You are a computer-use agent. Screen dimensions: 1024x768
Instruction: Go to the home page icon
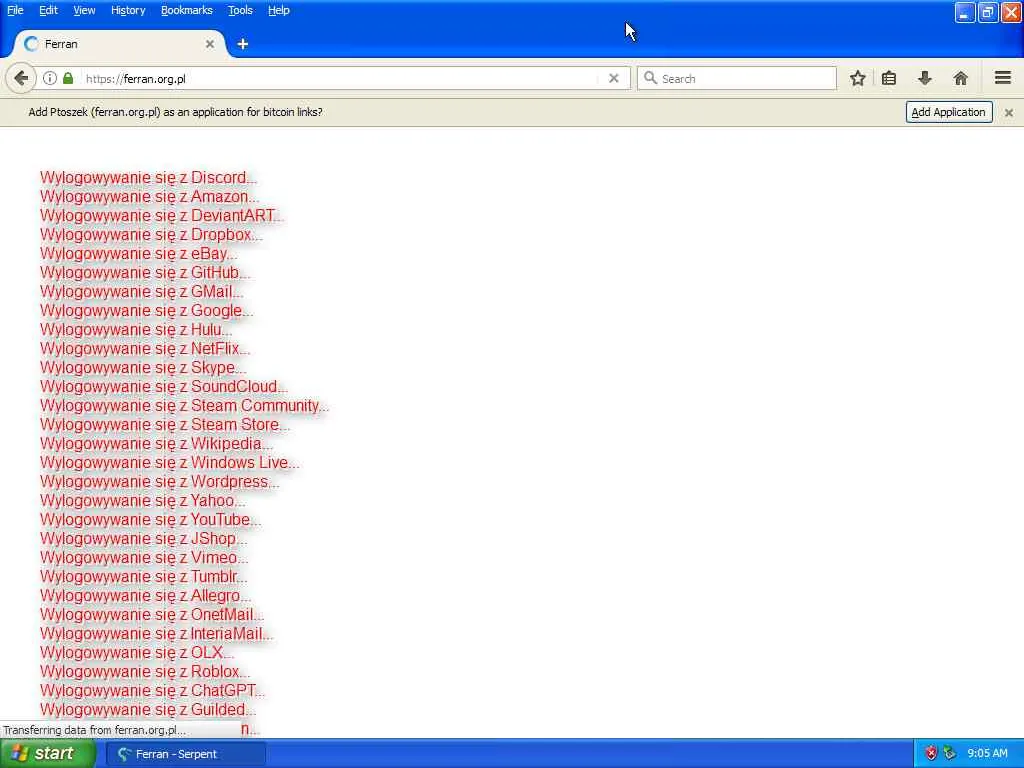click(960, 78)
